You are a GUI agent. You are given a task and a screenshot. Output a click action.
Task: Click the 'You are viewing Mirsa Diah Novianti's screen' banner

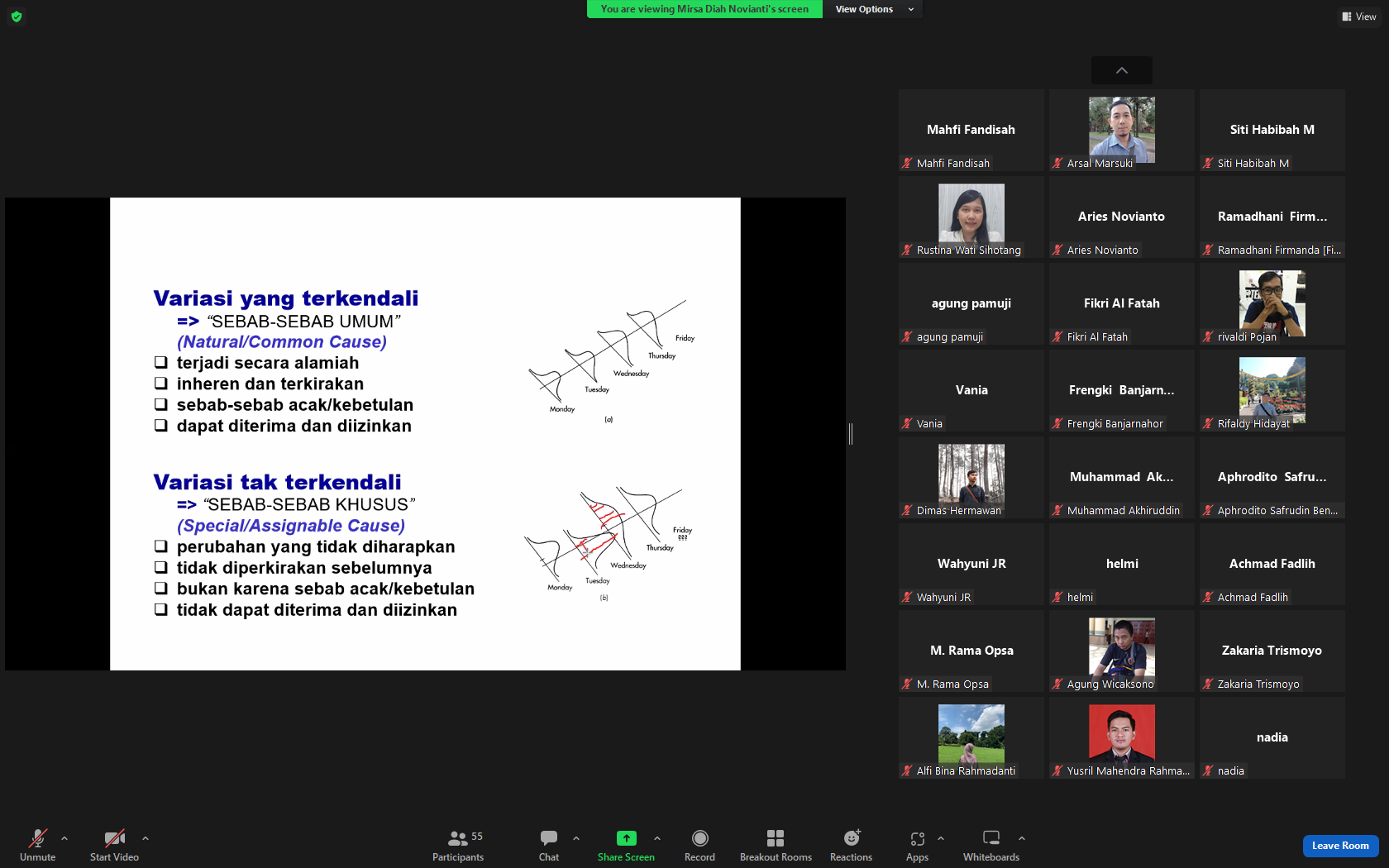(x=704, y=9)
